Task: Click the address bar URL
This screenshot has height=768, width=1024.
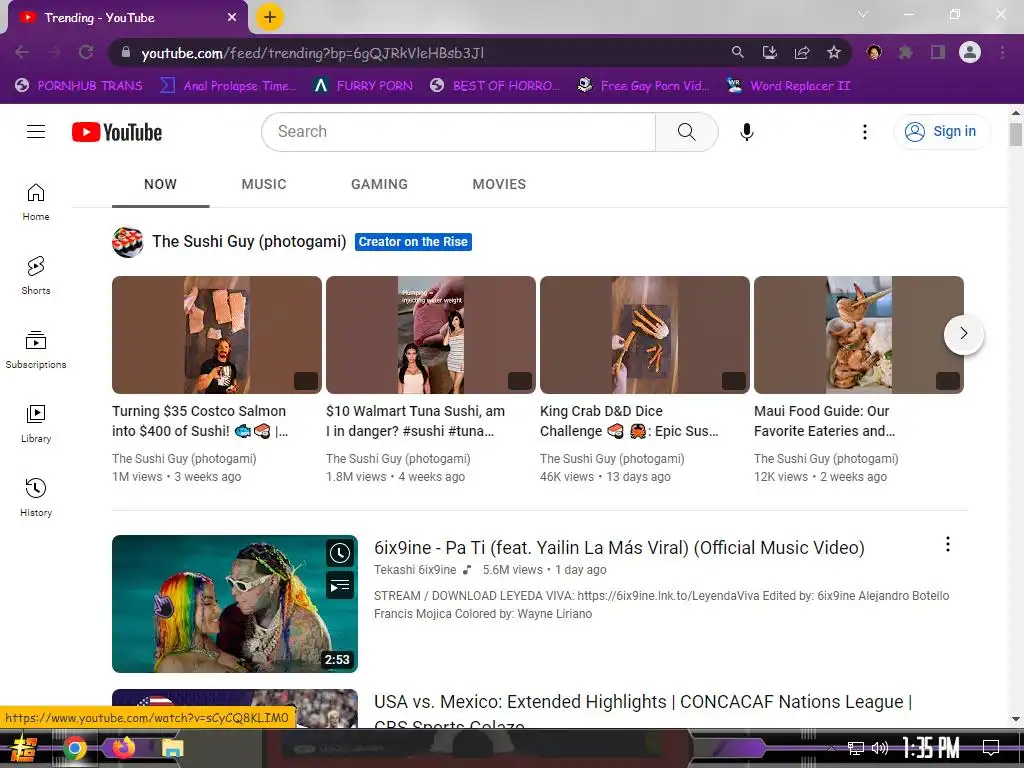Action: (313, 53)
